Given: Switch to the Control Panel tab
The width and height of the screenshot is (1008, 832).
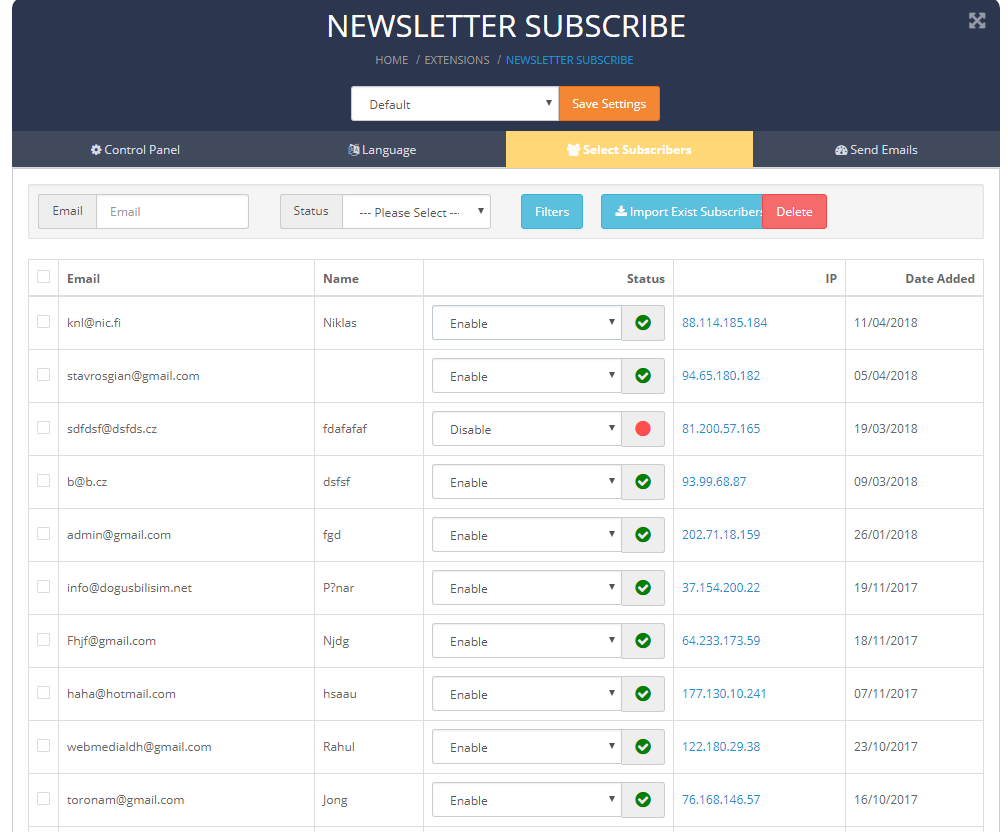Looking at the screenshot, I should pos(135,150).
